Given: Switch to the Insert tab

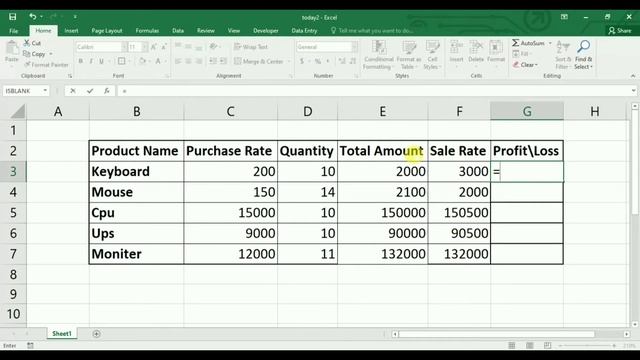Looking at the screenshot, I should 71,31.
